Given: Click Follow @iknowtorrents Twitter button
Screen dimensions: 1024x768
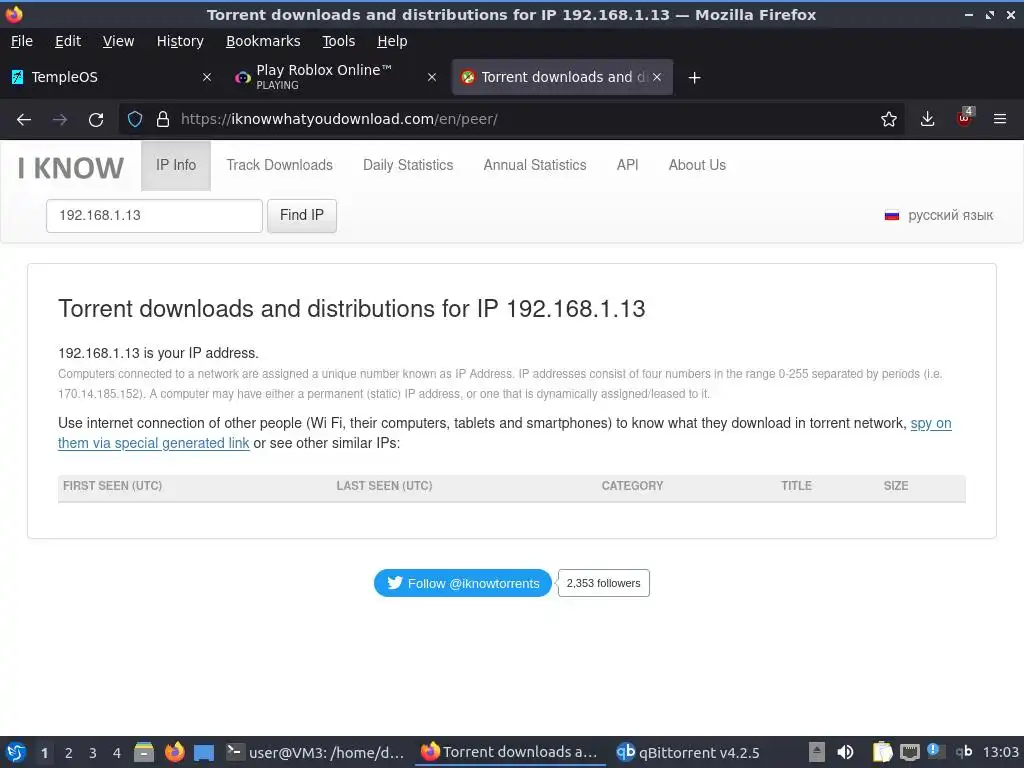Looking at the screenshot, I should tap(462, 583).
